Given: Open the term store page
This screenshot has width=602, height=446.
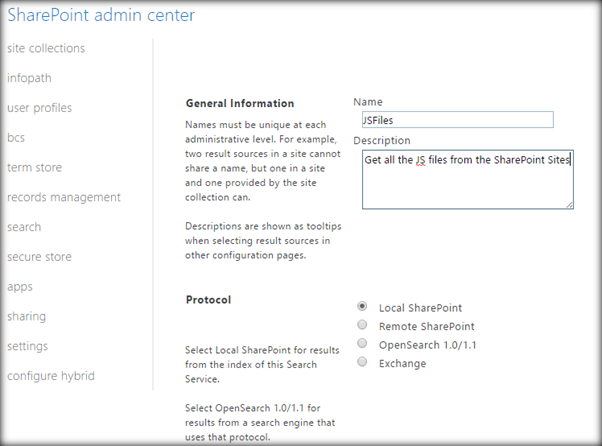Looking at the screenshot, I should 34,167.
